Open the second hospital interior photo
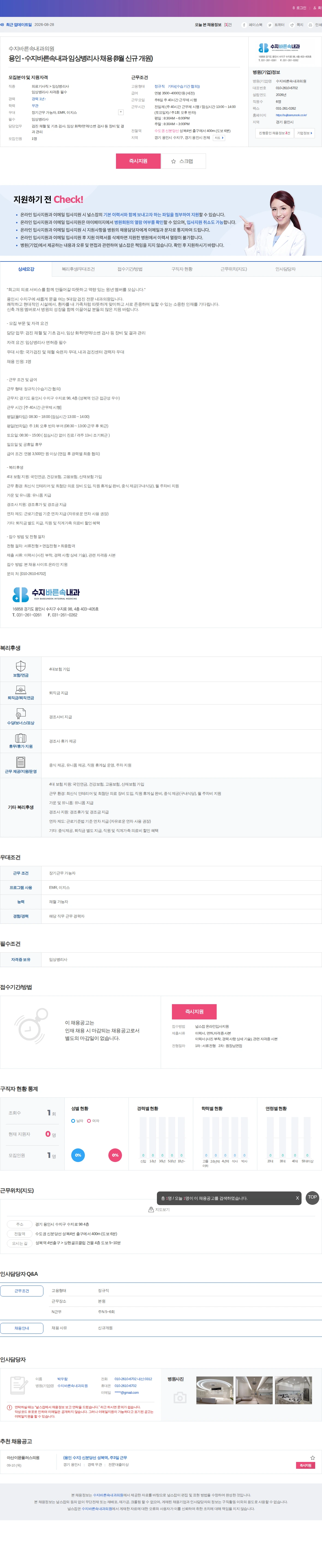Screen dimensions: 322x1568 point(254,1390)
